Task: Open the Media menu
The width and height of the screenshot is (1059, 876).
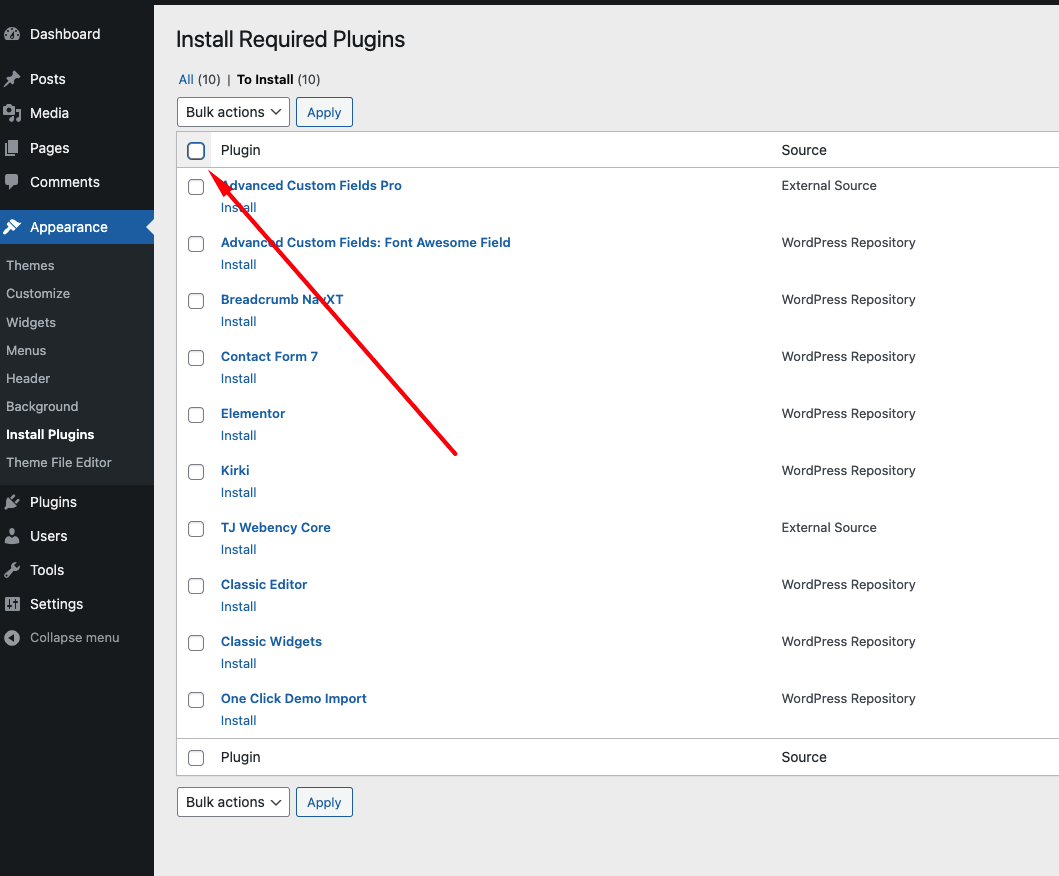Action: pyautogui.click(x=49, y=113)
